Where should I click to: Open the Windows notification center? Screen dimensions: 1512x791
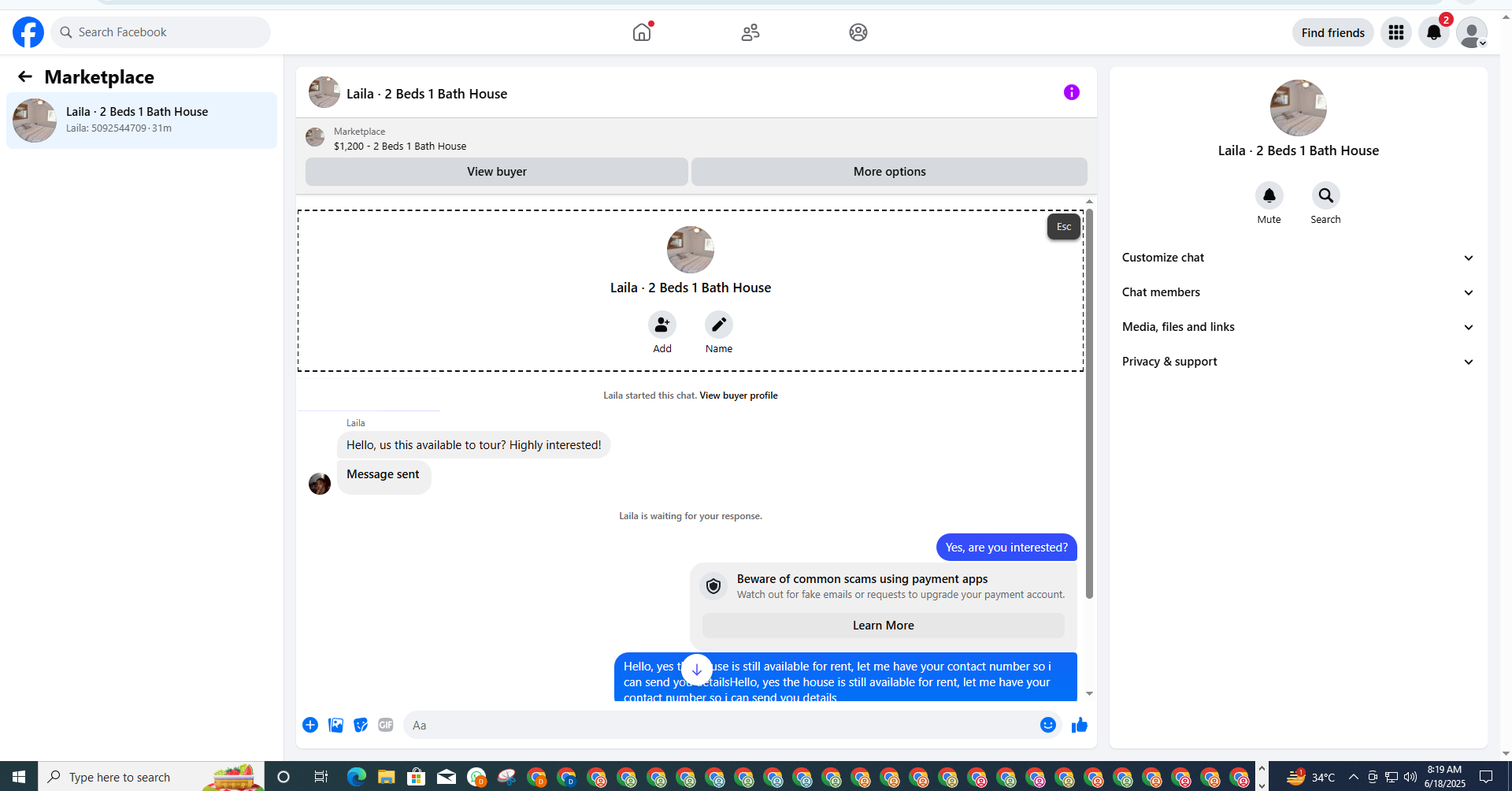[1486, 777]
